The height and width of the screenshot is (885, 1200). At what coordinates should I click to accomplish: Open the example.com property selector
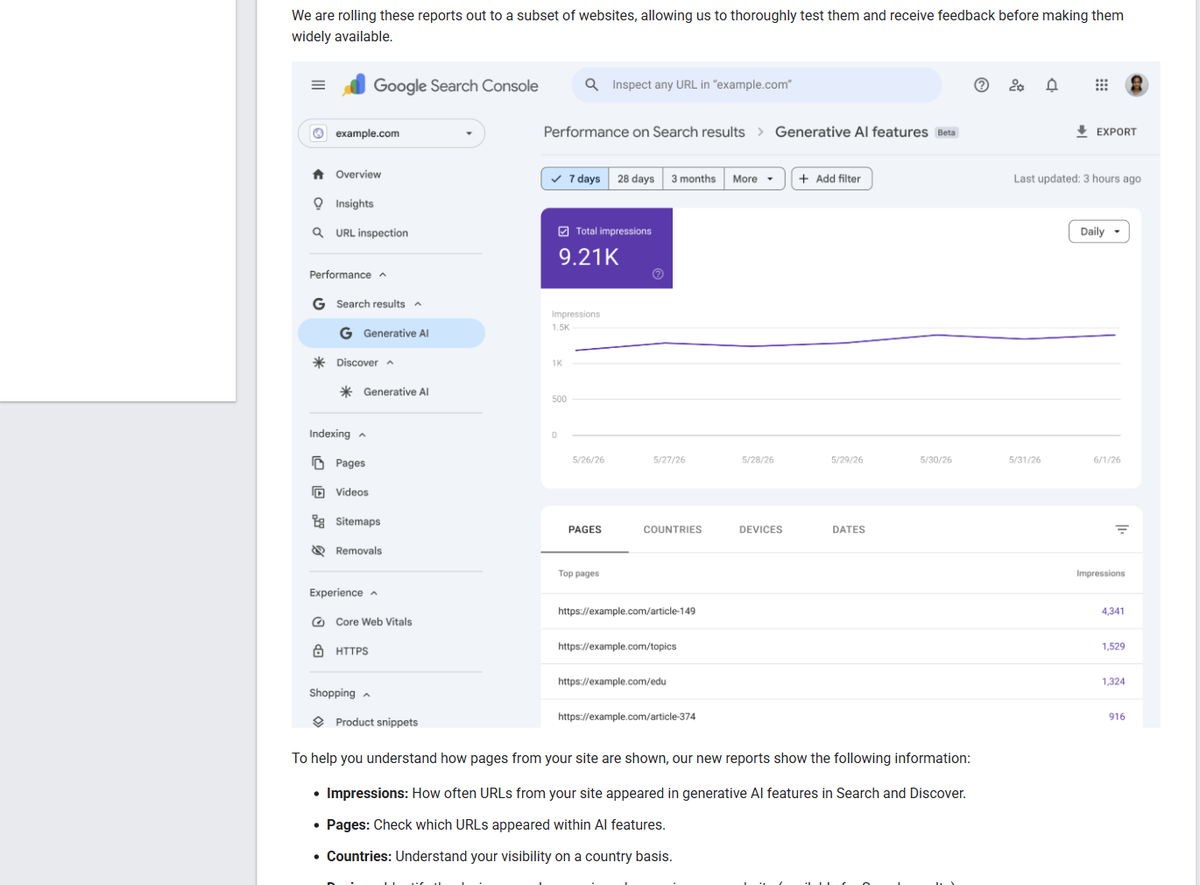coord(392,133)
